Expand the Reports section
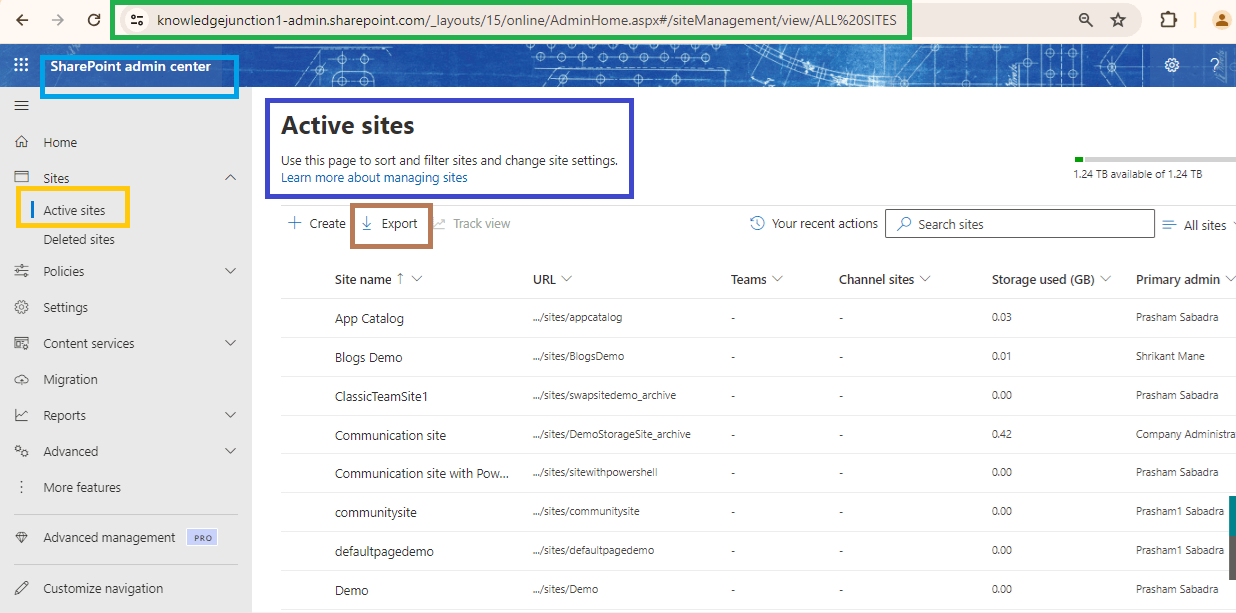This screenshot has height=613, width=1236. point(231,415)
